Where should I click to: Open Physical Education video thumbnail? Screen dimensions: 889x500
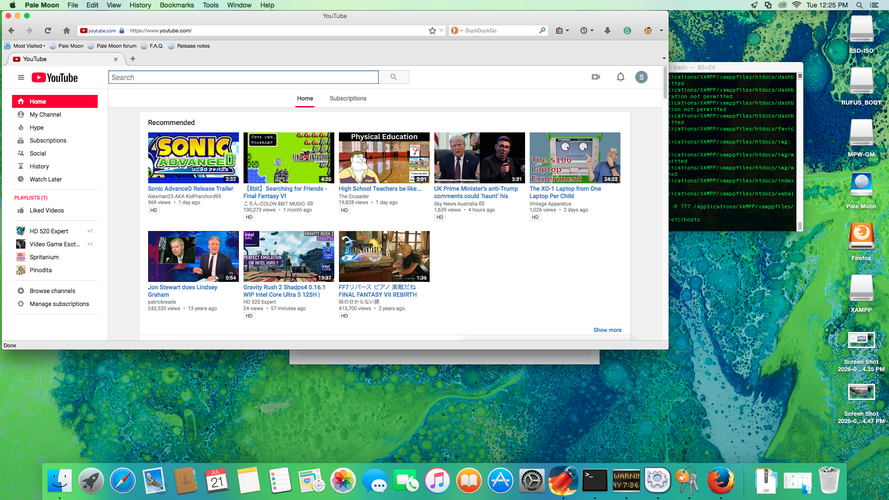click(x=384, y=158)
